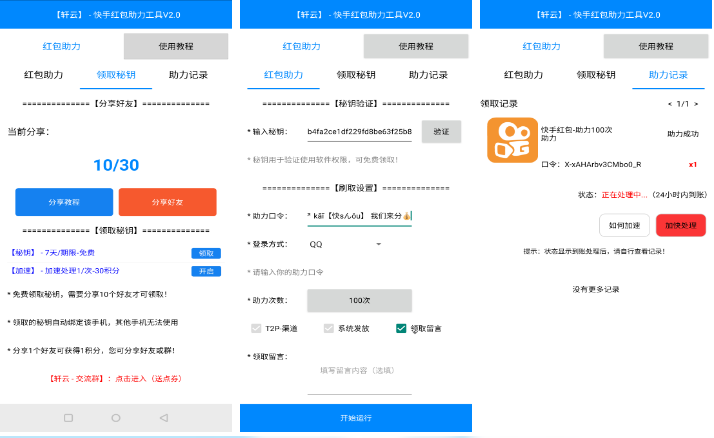Click the 没有更多记录 text

click(596, 289)
